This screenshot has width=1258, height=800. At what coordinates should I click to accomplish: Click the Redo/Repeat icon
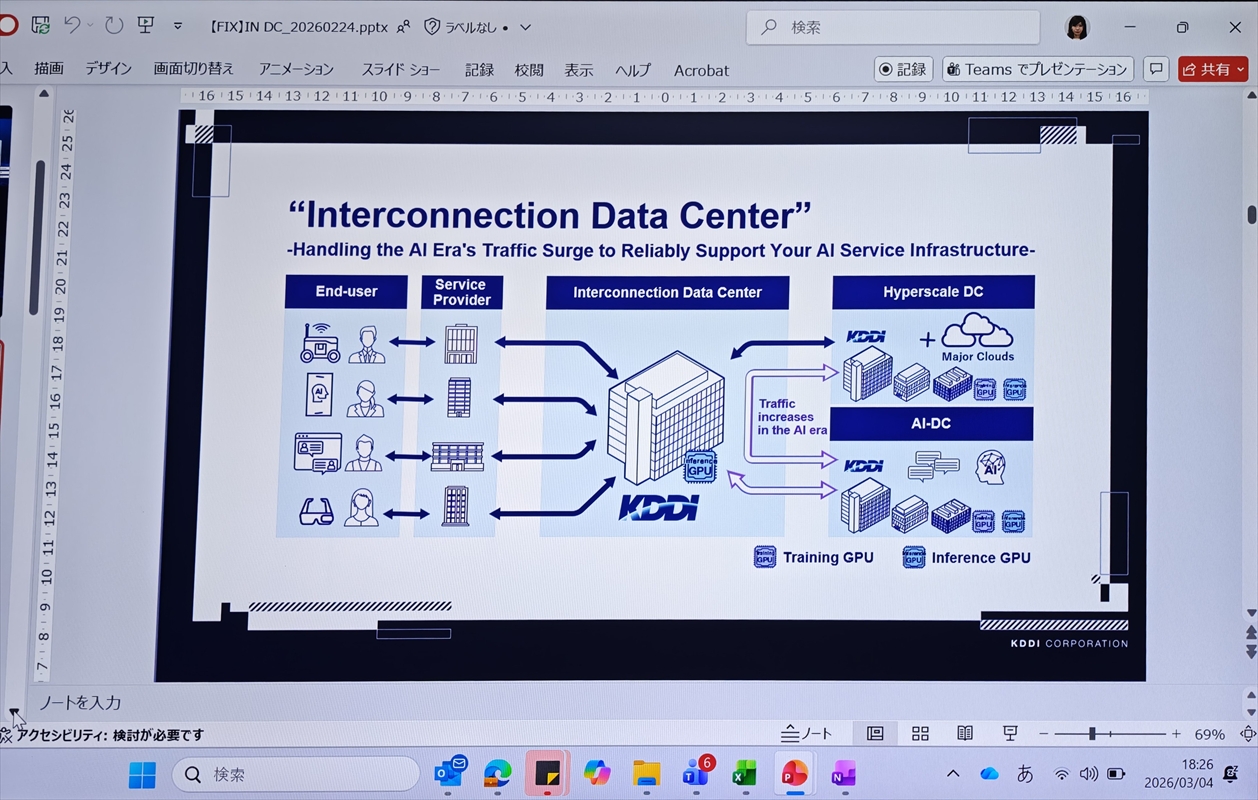114,25
